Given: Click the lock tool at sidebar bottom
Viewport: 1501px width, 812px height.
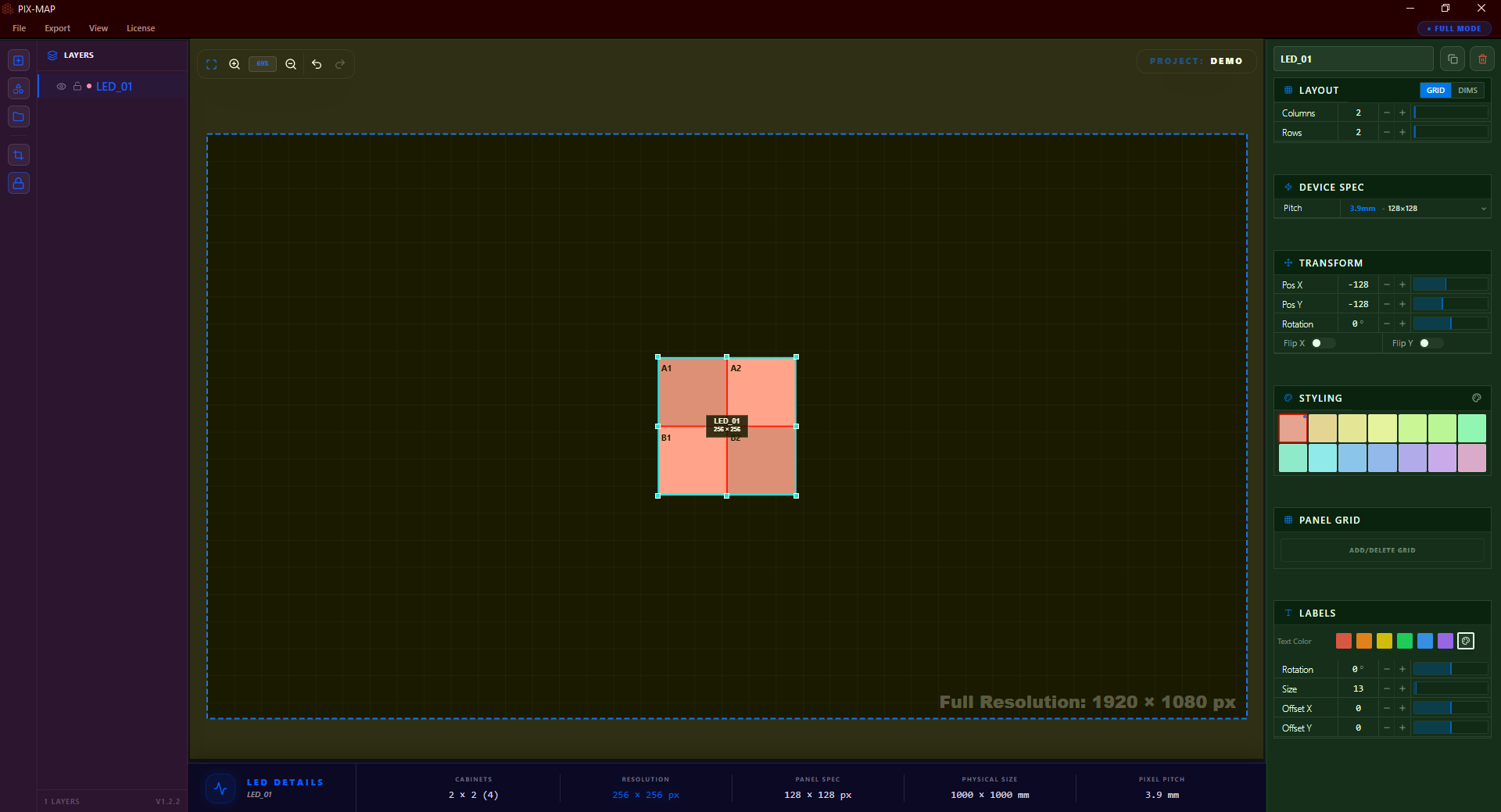Looking at the screenshot, I should point(18,183).
